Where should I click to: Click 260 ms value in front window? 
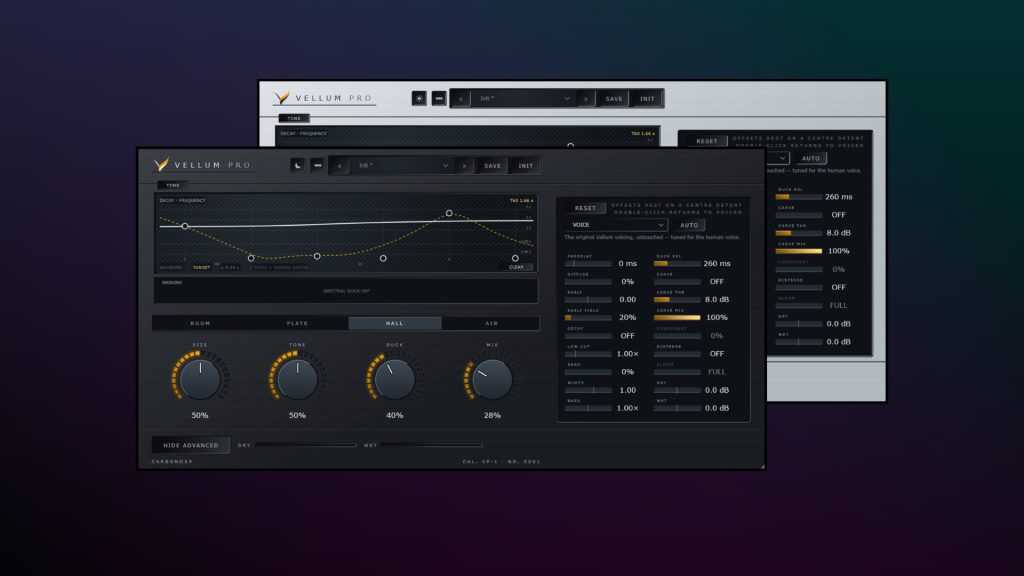(x=716, y=264)
